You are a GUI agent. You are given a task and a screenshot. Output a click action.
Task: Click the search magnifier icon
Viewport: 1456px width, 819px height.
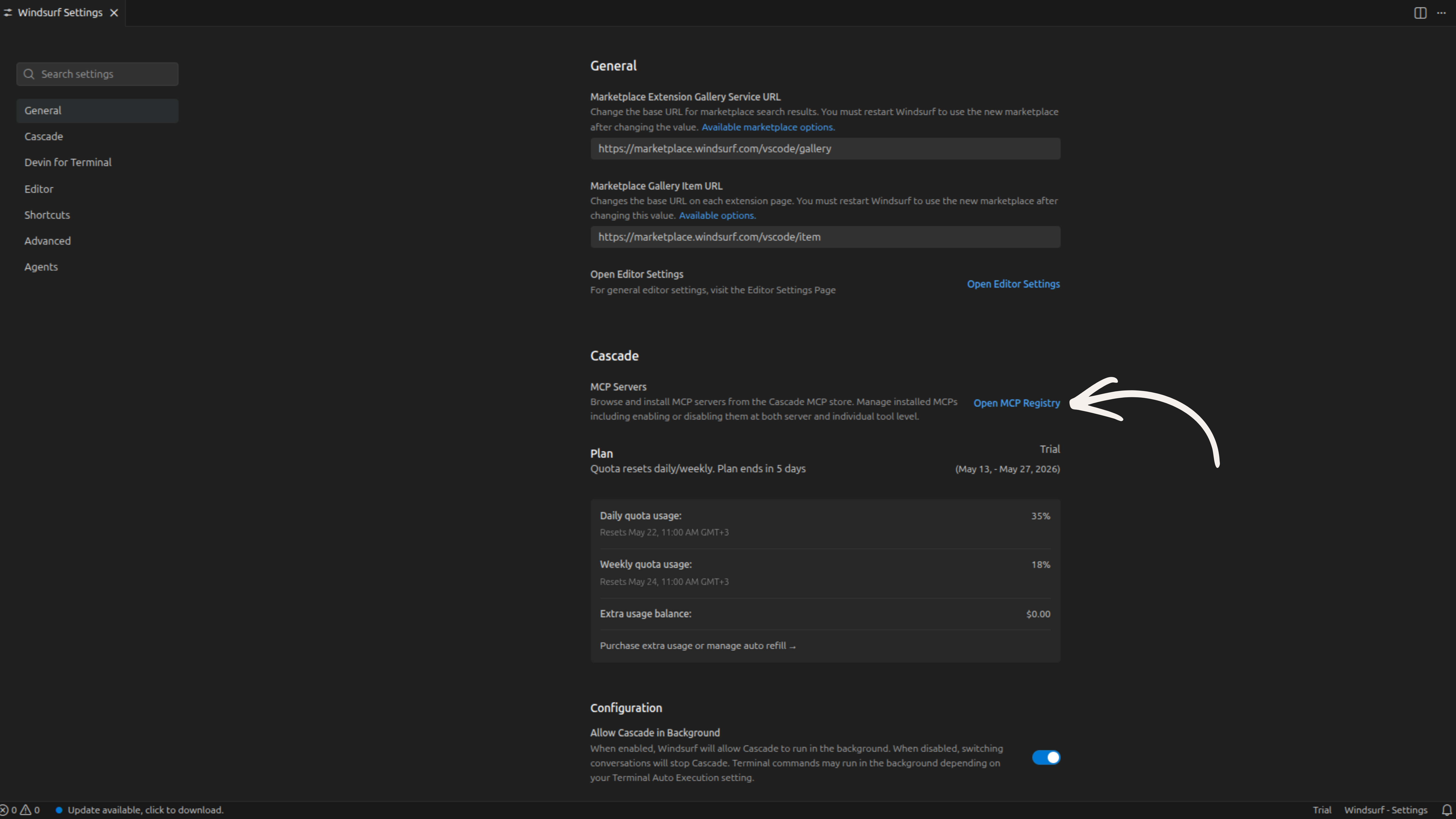click(29, 74)
